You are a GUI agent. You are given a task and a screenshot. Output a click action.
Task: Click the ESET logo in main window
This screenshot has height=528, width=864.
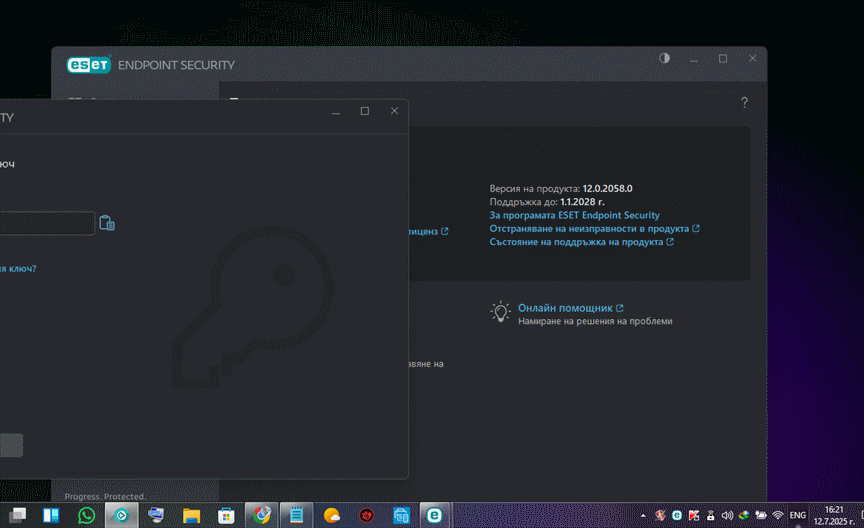click(89, 64)
